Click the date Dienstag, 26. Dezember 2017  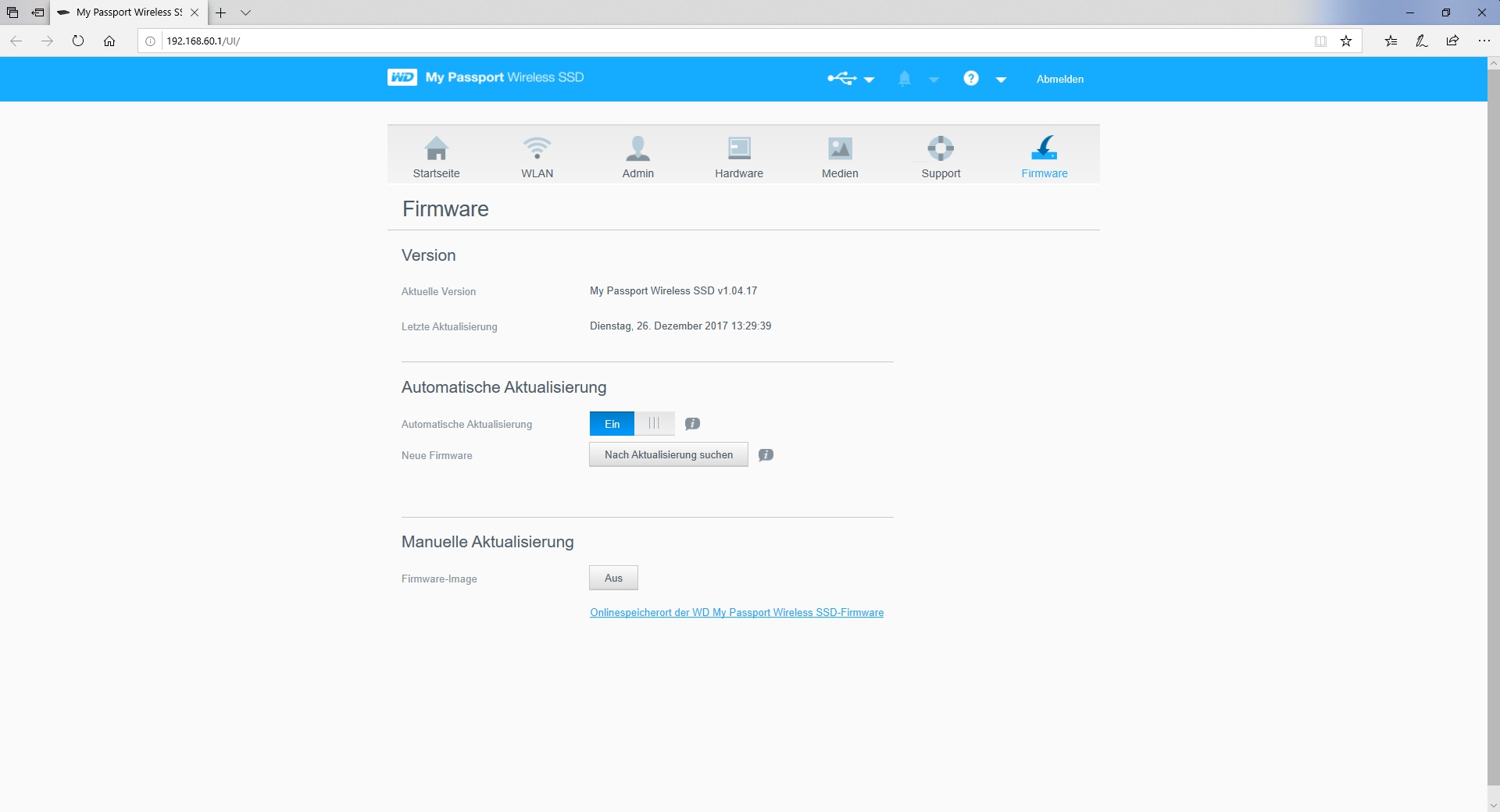click(x=659, y=326)
